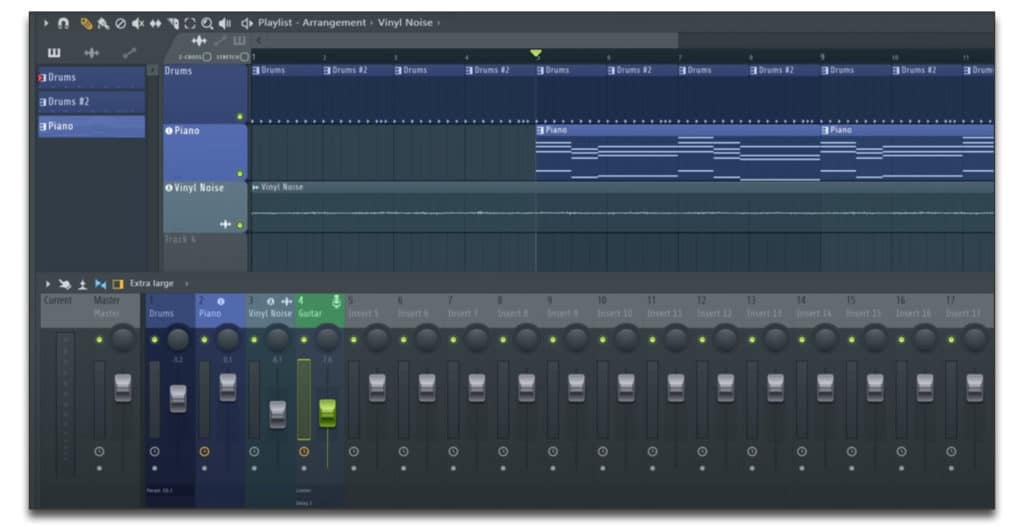Choose the Select marquee tool in Playlist
The height and width of the screenshot is (527, 1024).
189,24
